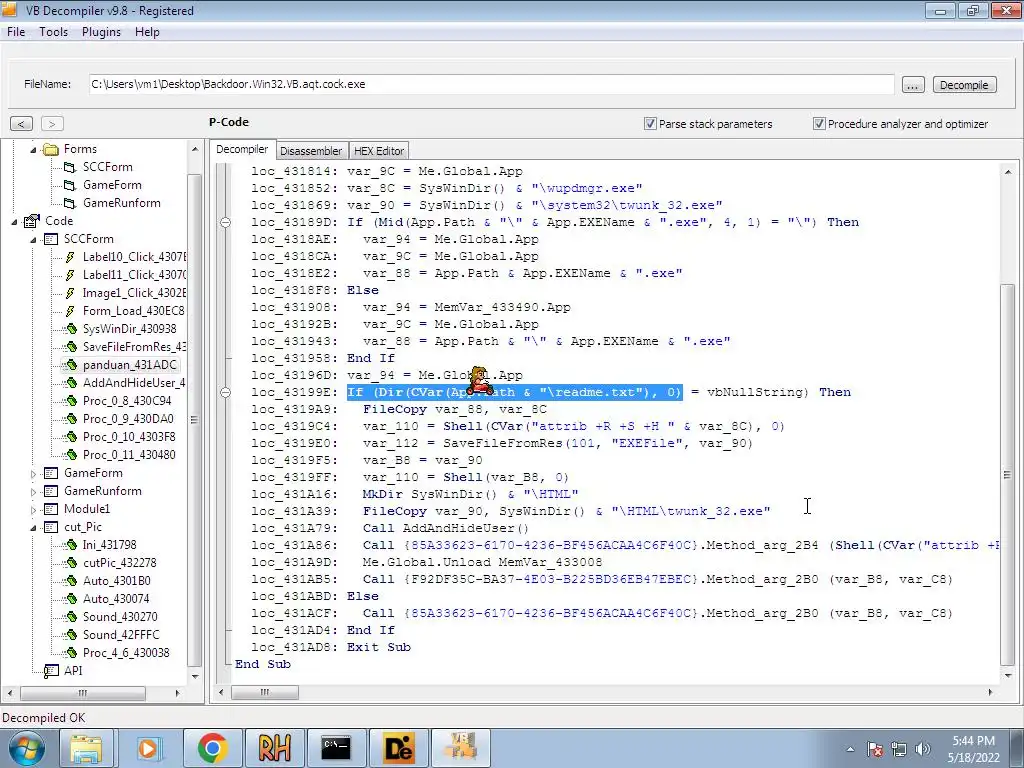Click the SCCForm form icon under Forms
The width and height of the screenshot is (1024, 768).
coord(69,167)
